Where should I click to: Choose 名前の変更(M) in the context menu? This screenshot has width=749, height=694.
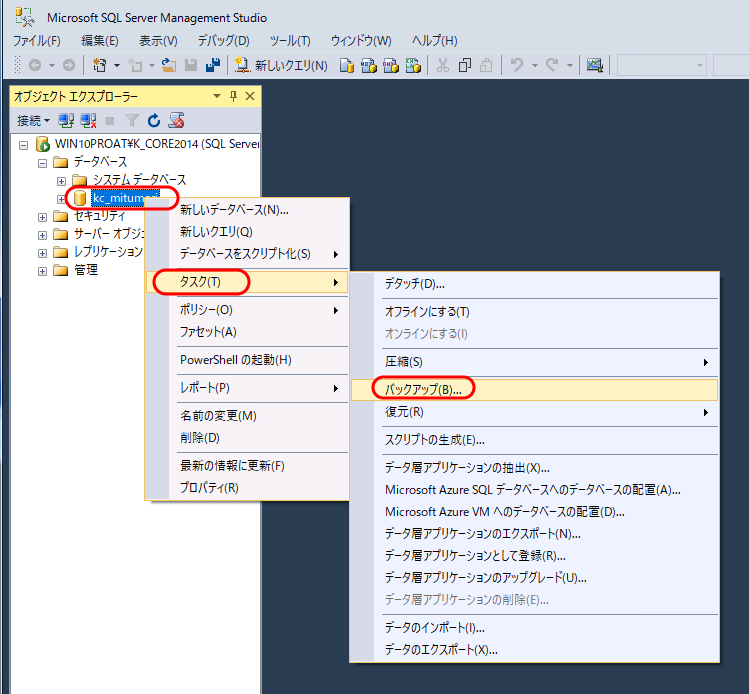click(247, 416)
